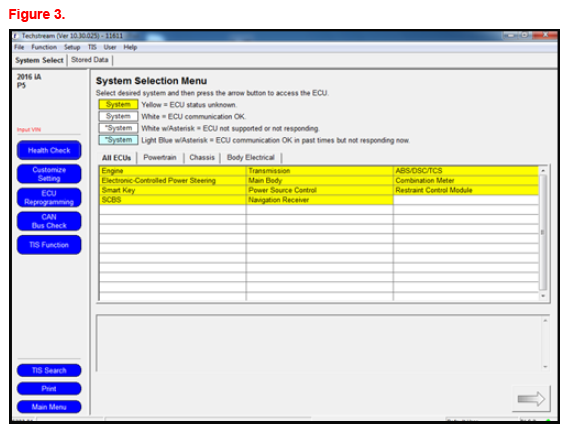Screen dimensions: 569x433
Task: Select the ABS/DSC/TCS system cell
Action: (x=466, y=171)
